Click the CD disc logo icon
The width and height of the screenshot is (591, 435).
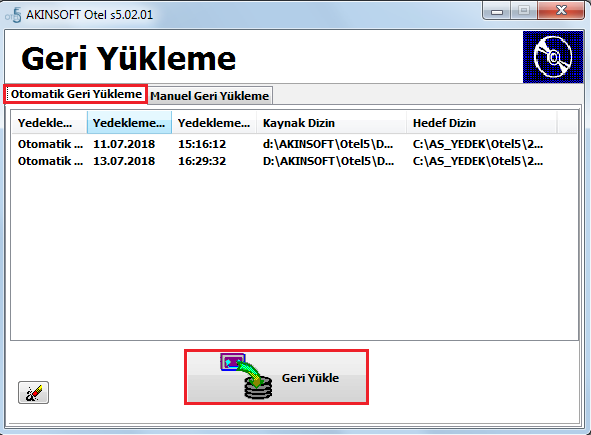pos(553,57)
